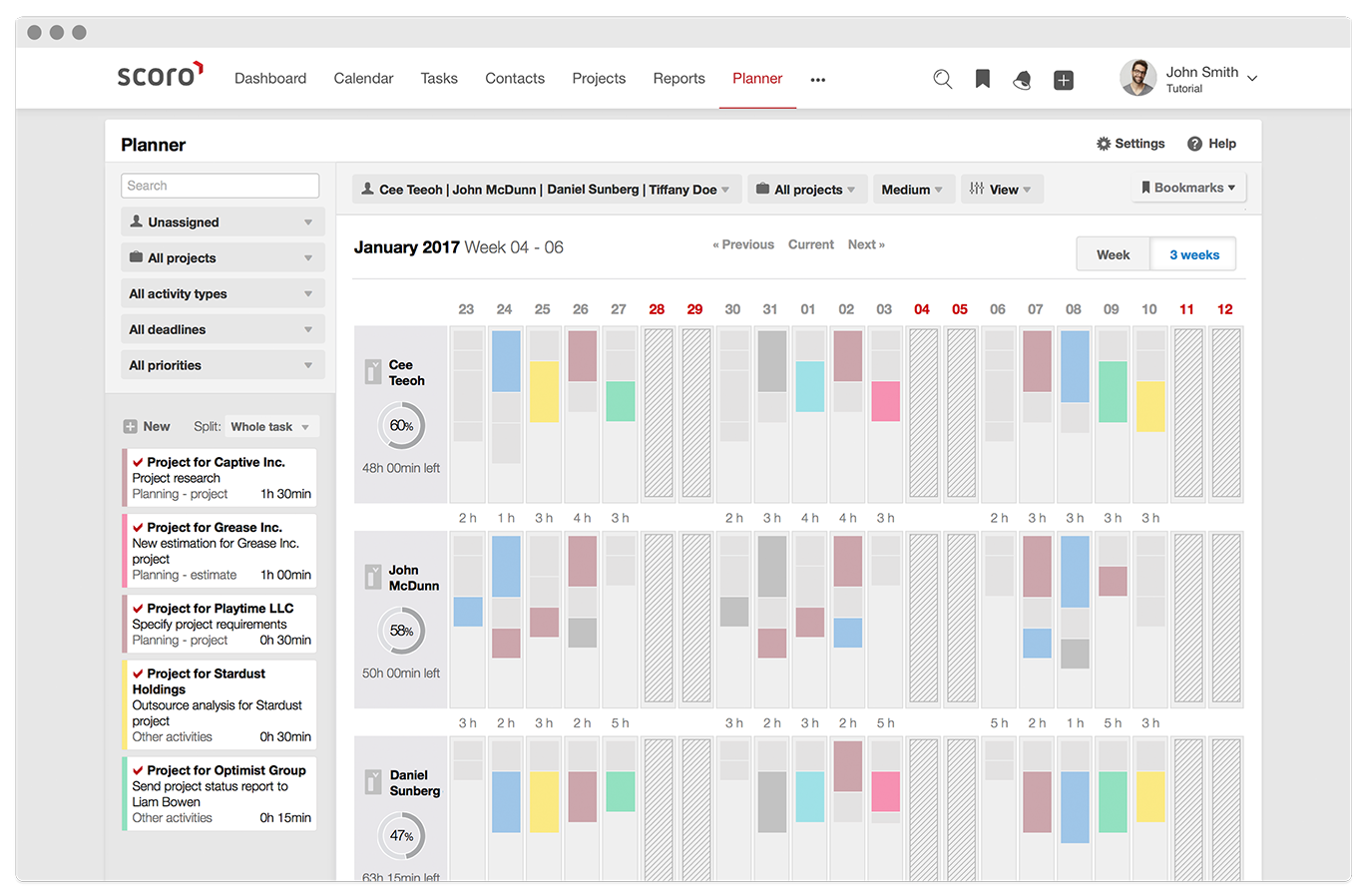Go to the Previous weeks link
Viewport: 1363px width, 896px height.
coord(743,244)
